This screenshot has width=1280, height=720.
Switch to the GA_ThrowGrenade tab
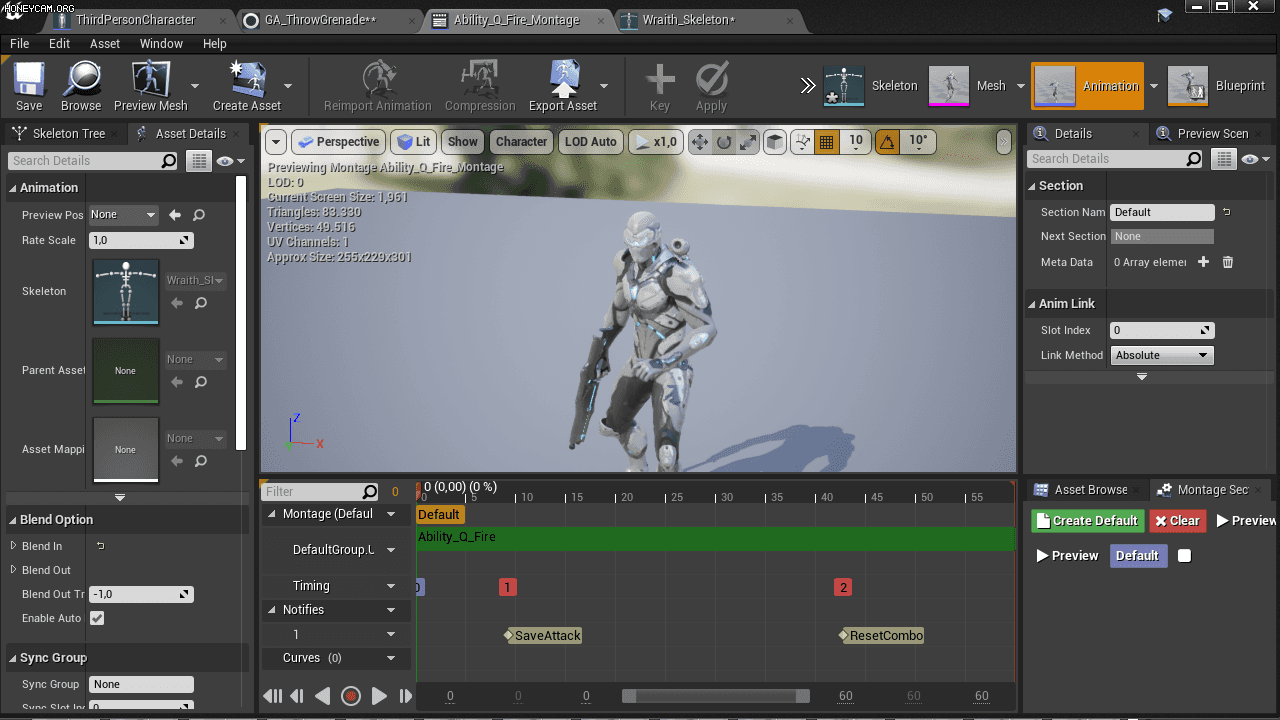[x=320, y=20]
